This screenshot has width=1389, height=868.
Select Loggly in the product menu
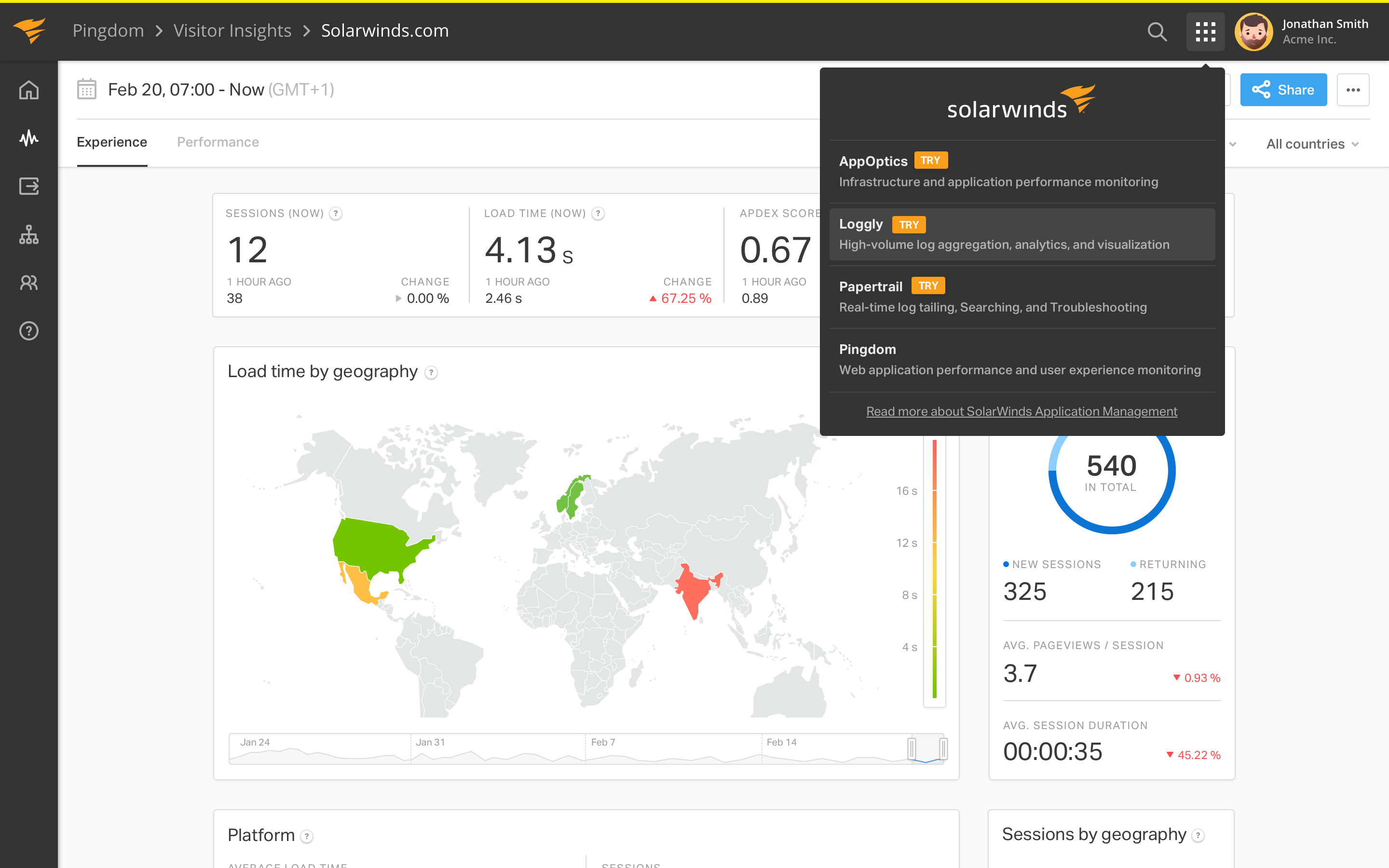coord(1022,234)
